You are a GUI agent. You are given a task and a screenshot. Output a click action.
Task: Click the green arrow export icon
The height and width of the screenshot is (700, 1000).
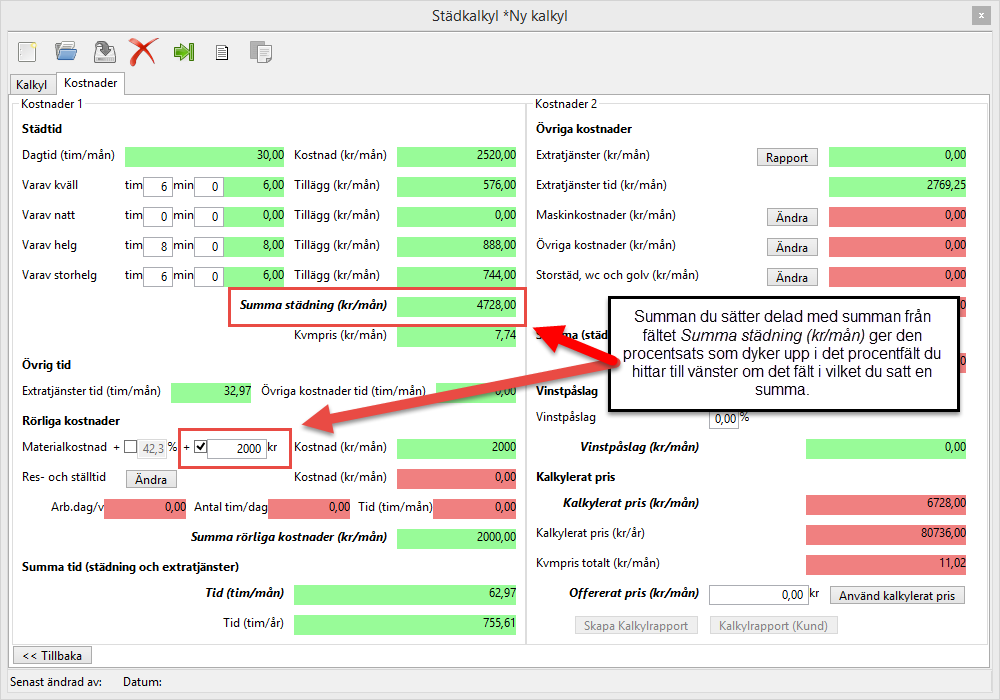pyautogui.click(x=183, y=52)
